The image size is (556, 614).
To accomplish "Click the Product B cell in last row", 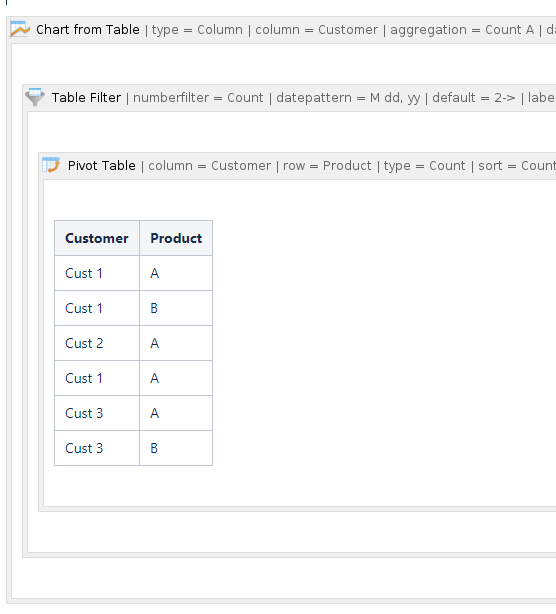I will point(176,448).
